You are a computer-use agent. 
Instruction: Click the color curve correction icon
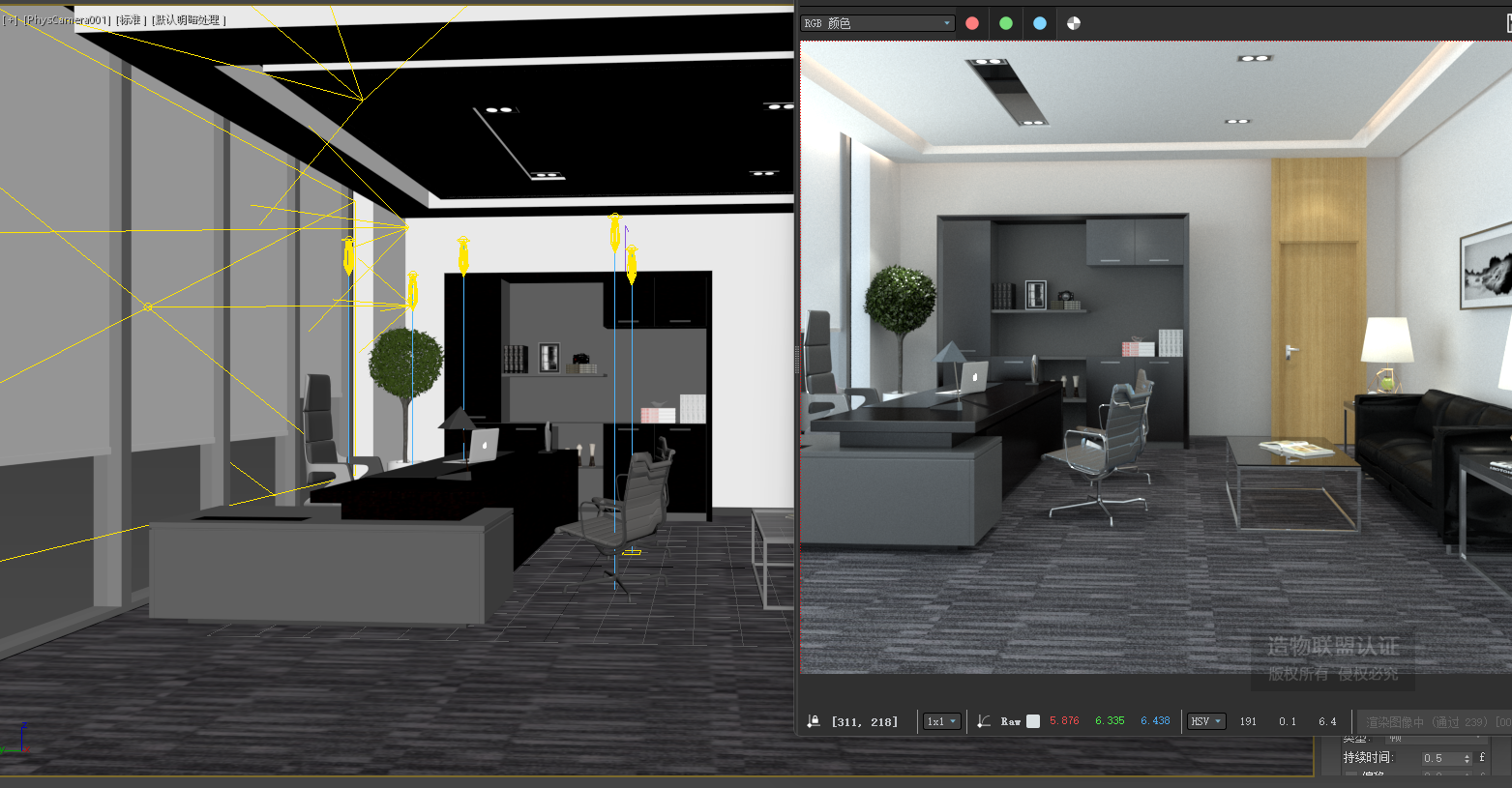pyautogui.click(x=984, y=721)
